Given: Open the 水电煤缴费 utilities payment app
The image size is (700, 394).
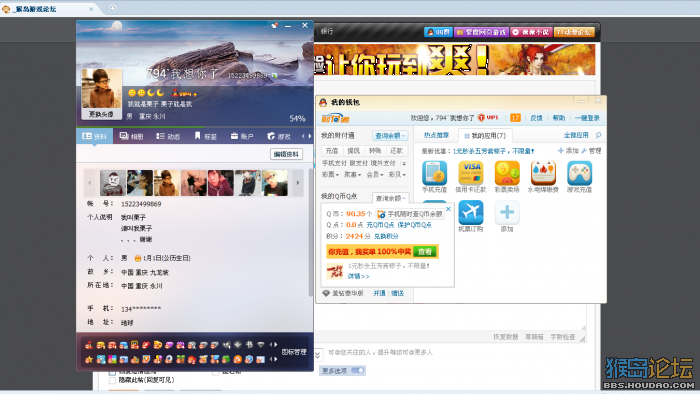Looking at the screenshot, I should [543, 173].
